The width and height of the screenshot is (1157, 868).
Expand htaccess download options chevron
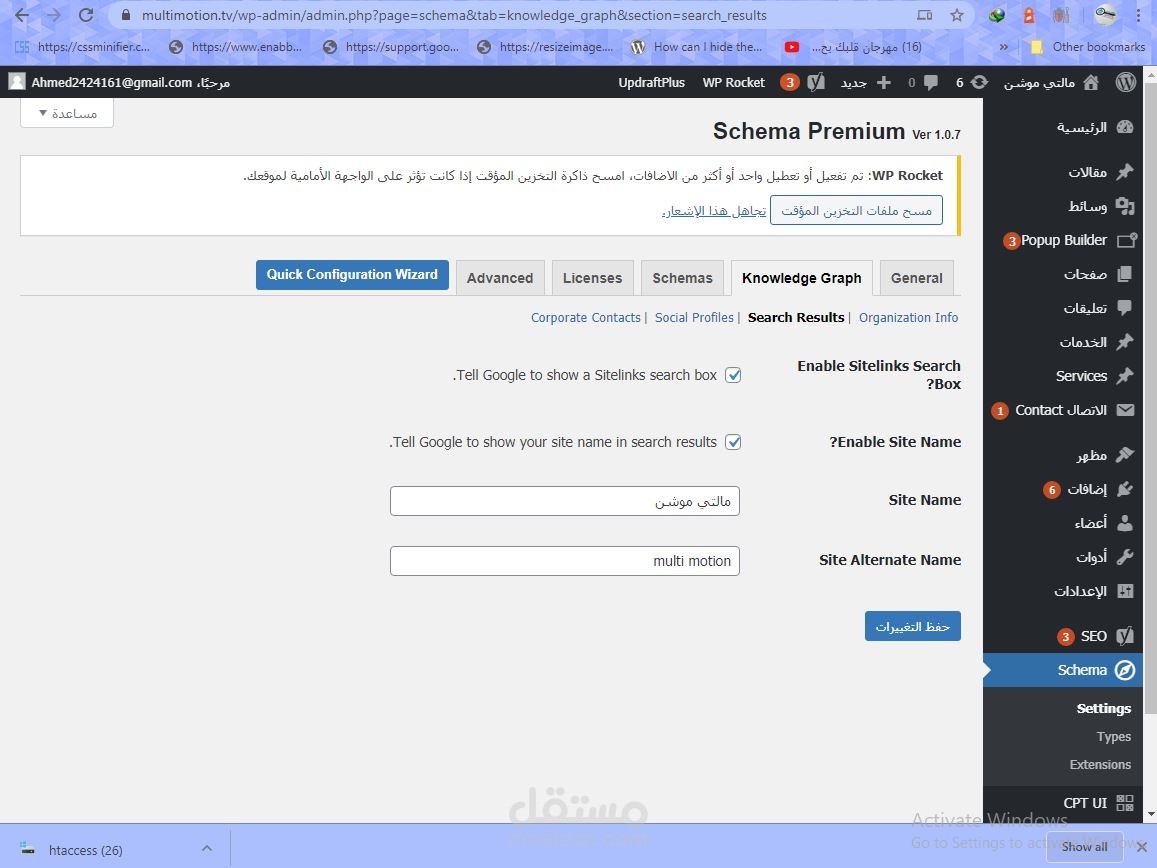click(207, 849)
